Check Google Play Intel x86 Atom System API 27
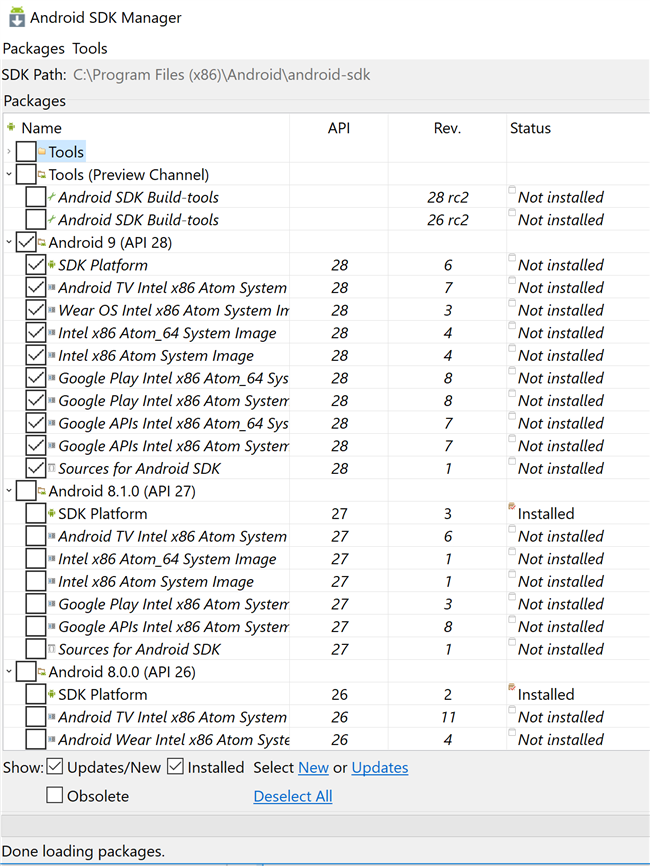The width and height of the screenshot is (650, 866). tap(36, 604)
